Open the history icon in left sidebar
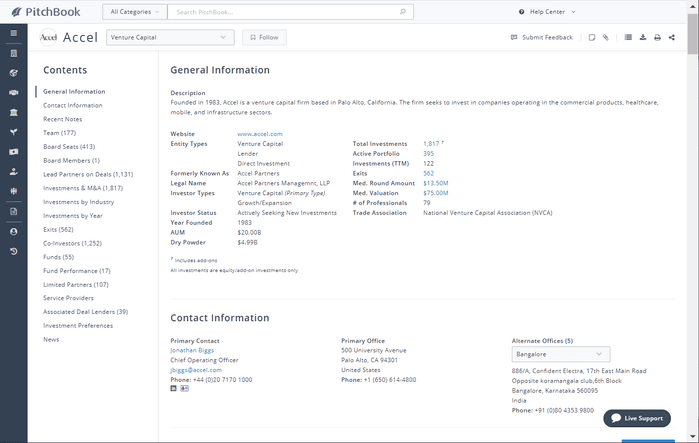The height and width of the screenshot is (443, 699). pos(13,250)
